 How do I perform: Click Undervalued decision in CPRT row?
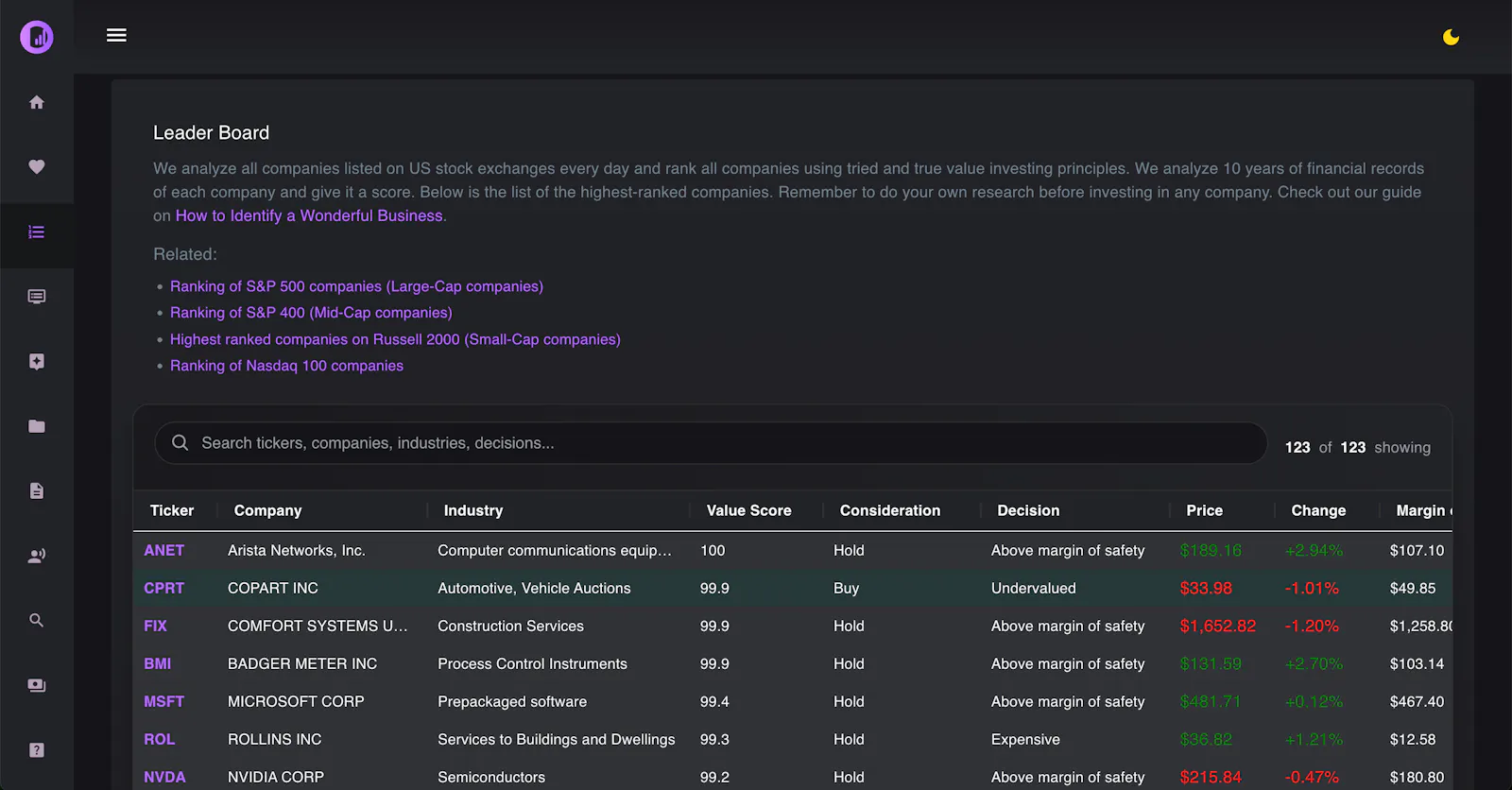point(1033,588)
